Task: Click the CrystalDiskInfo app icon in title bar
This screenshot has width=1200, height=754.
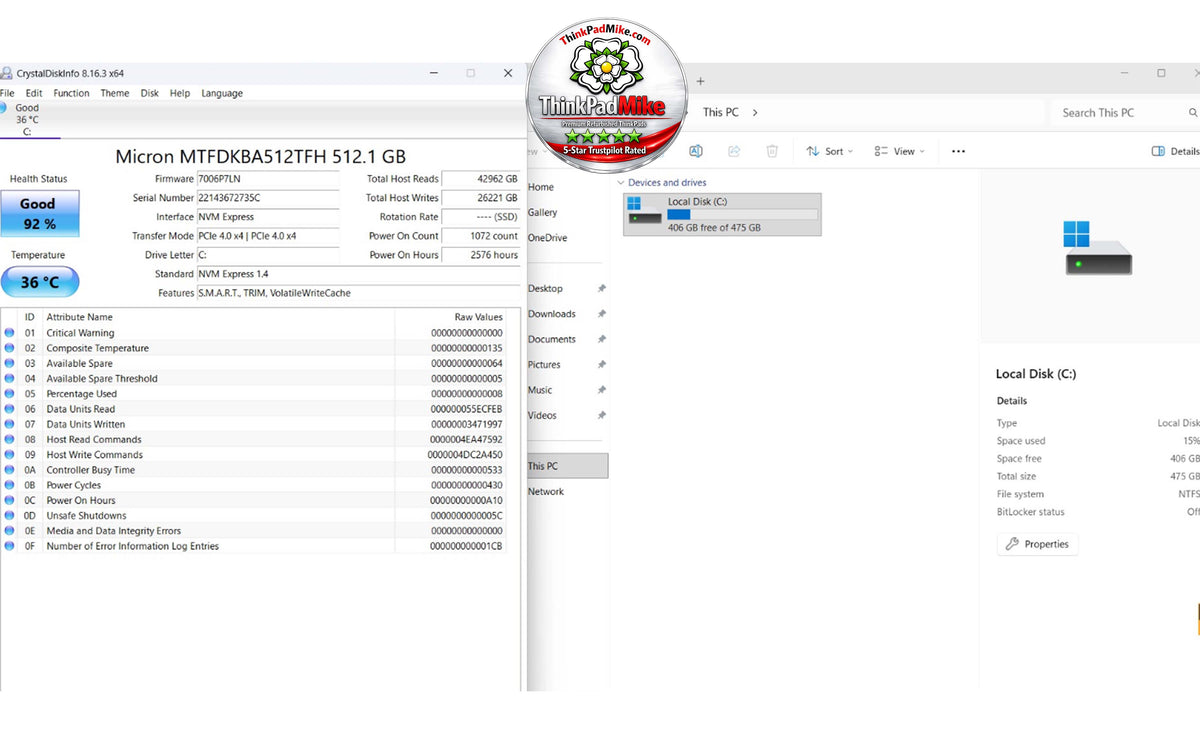Action: click(6, 73)
